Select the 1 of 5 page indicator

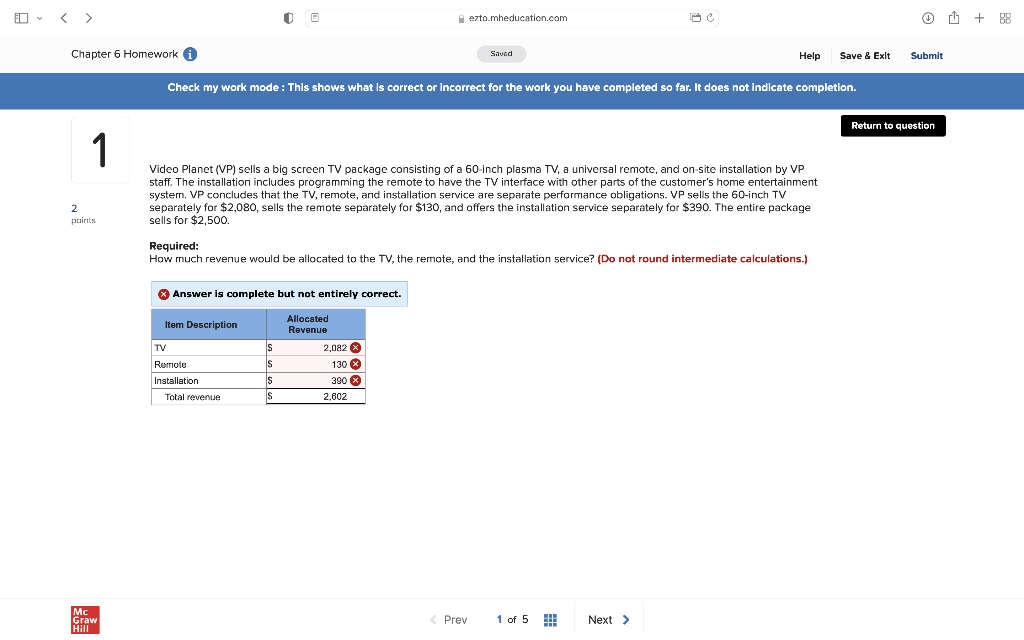click(511, 619)
